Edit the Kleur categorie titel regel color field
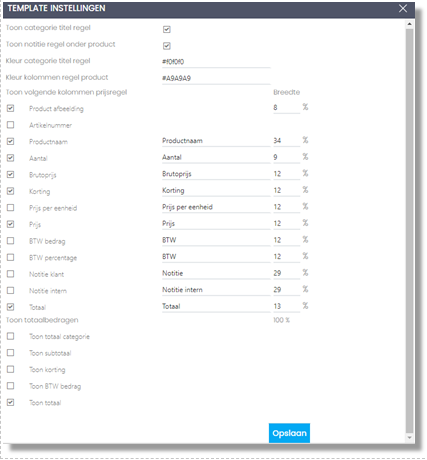Image resolution: width=427 pixels, height=460 pixels. click(216, 62)
